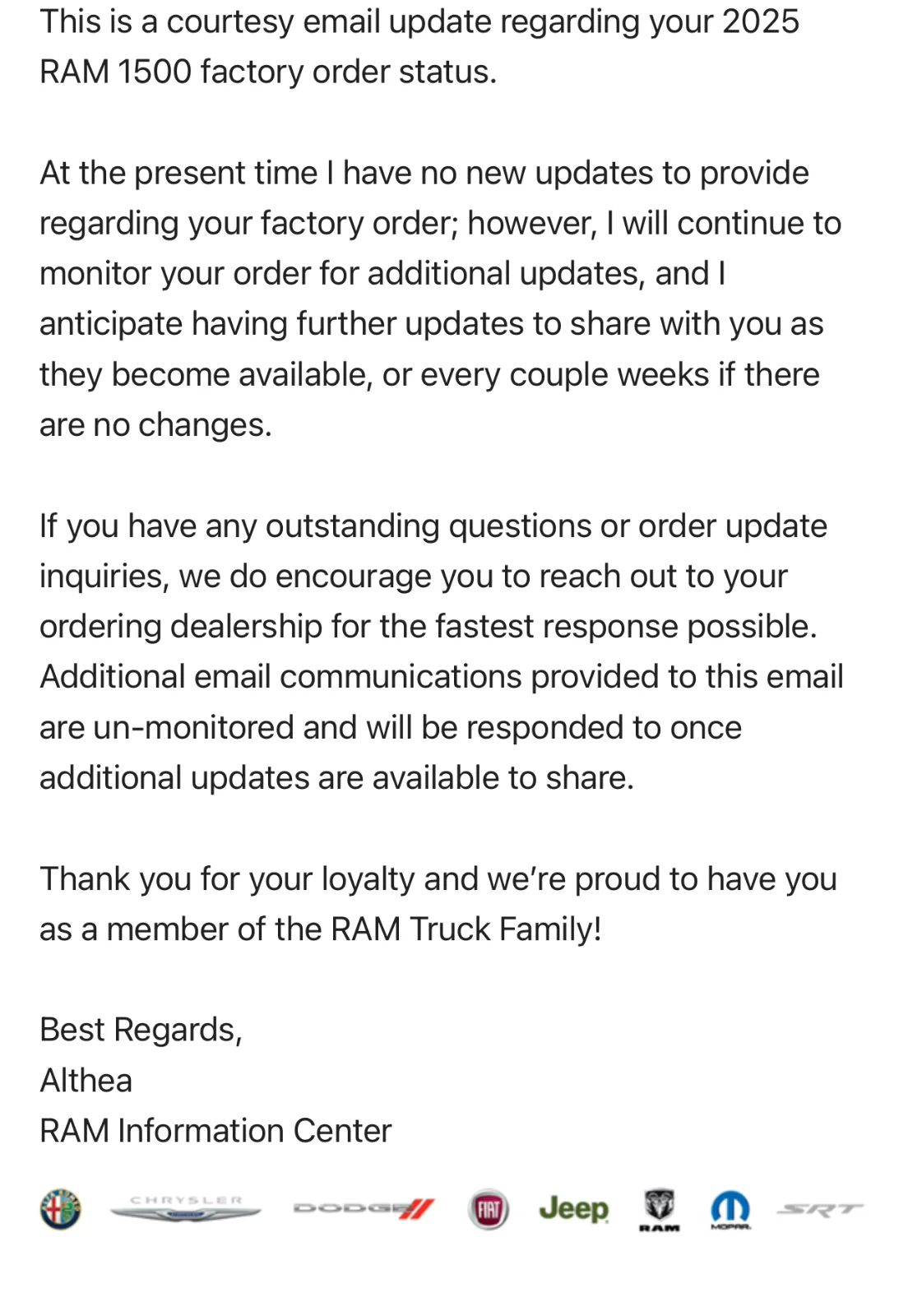Screen dimensions: 908x1316
Task: Click the words 'ordering dealership' in the email
Action: (181, 626)
